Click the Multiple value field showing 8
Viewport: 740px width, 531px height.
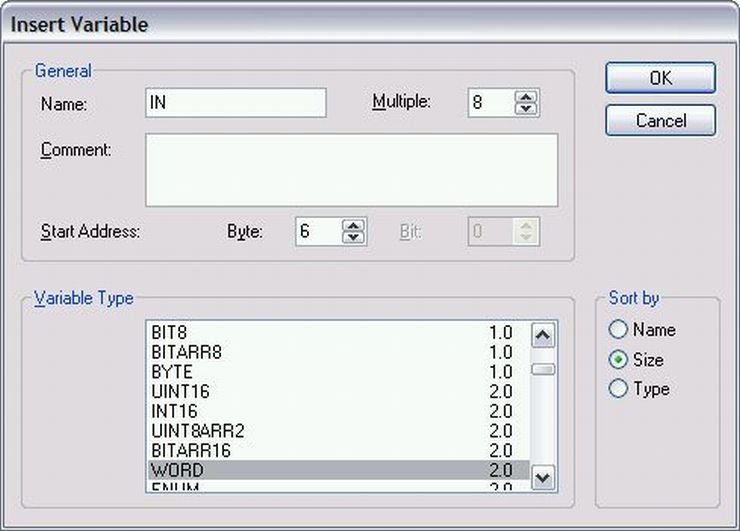click(491, 102)
